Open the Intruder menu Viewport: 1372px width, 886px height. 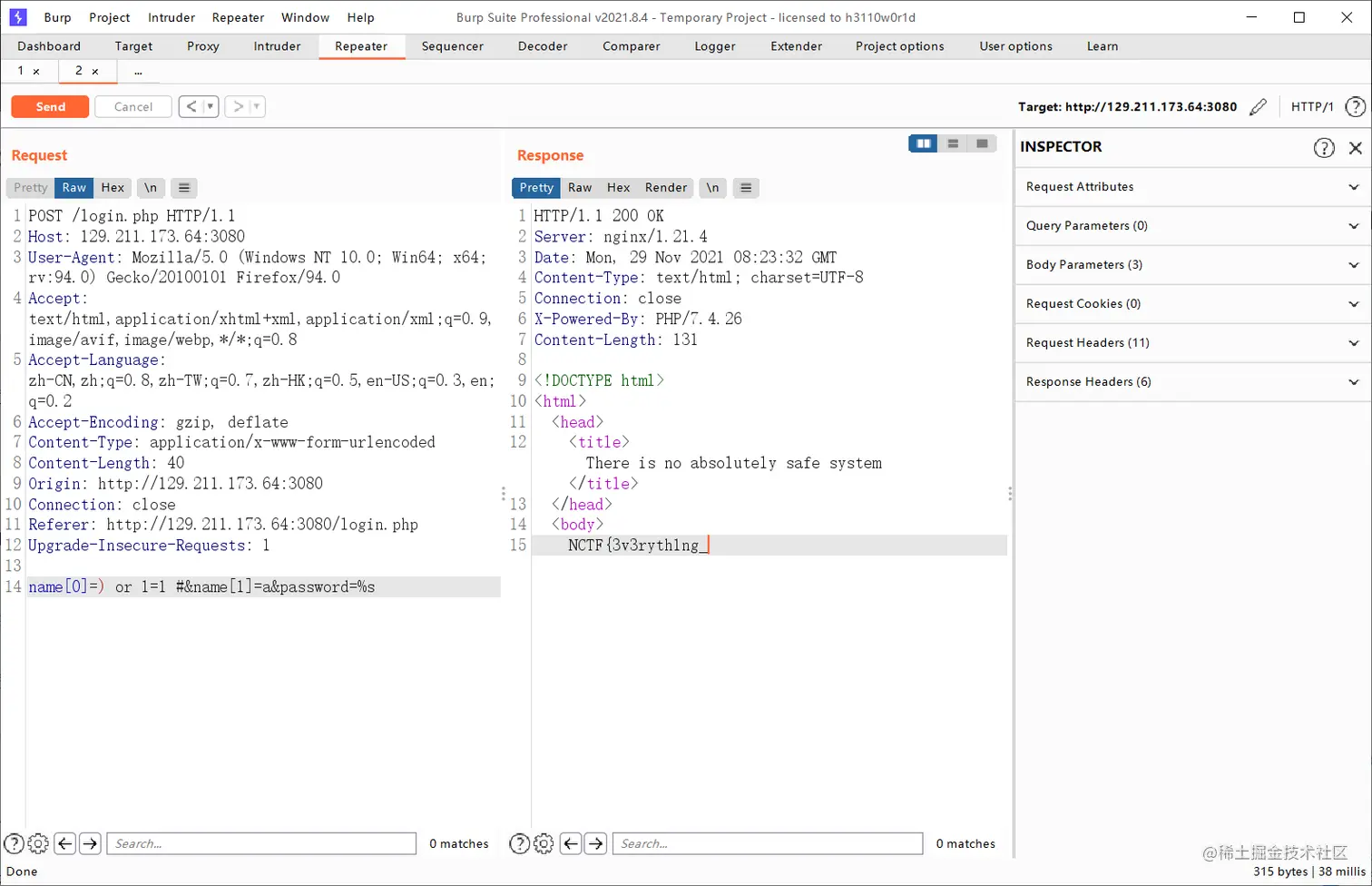171,17
